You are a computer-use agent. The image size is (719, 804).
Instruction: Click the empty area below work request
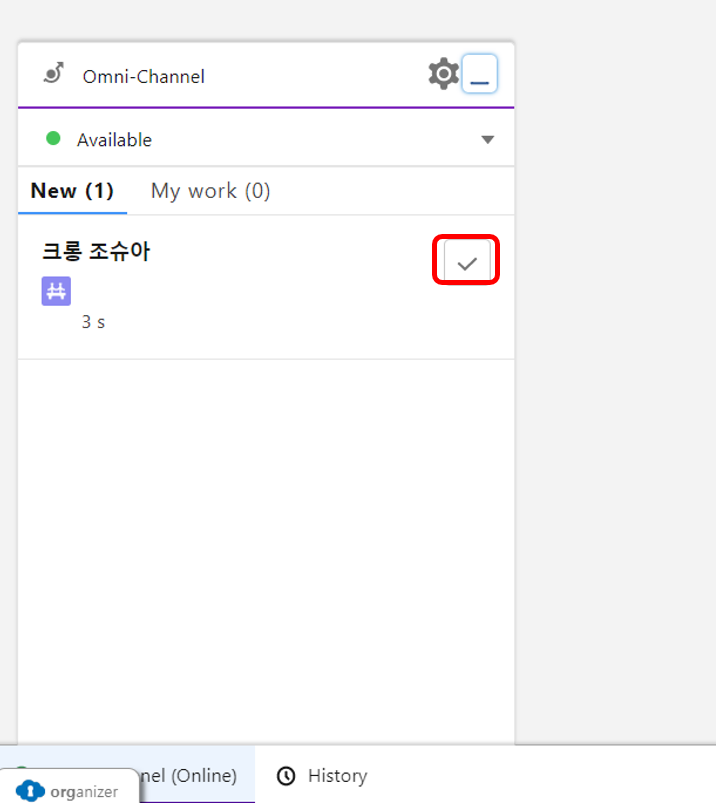click(266, 540)
